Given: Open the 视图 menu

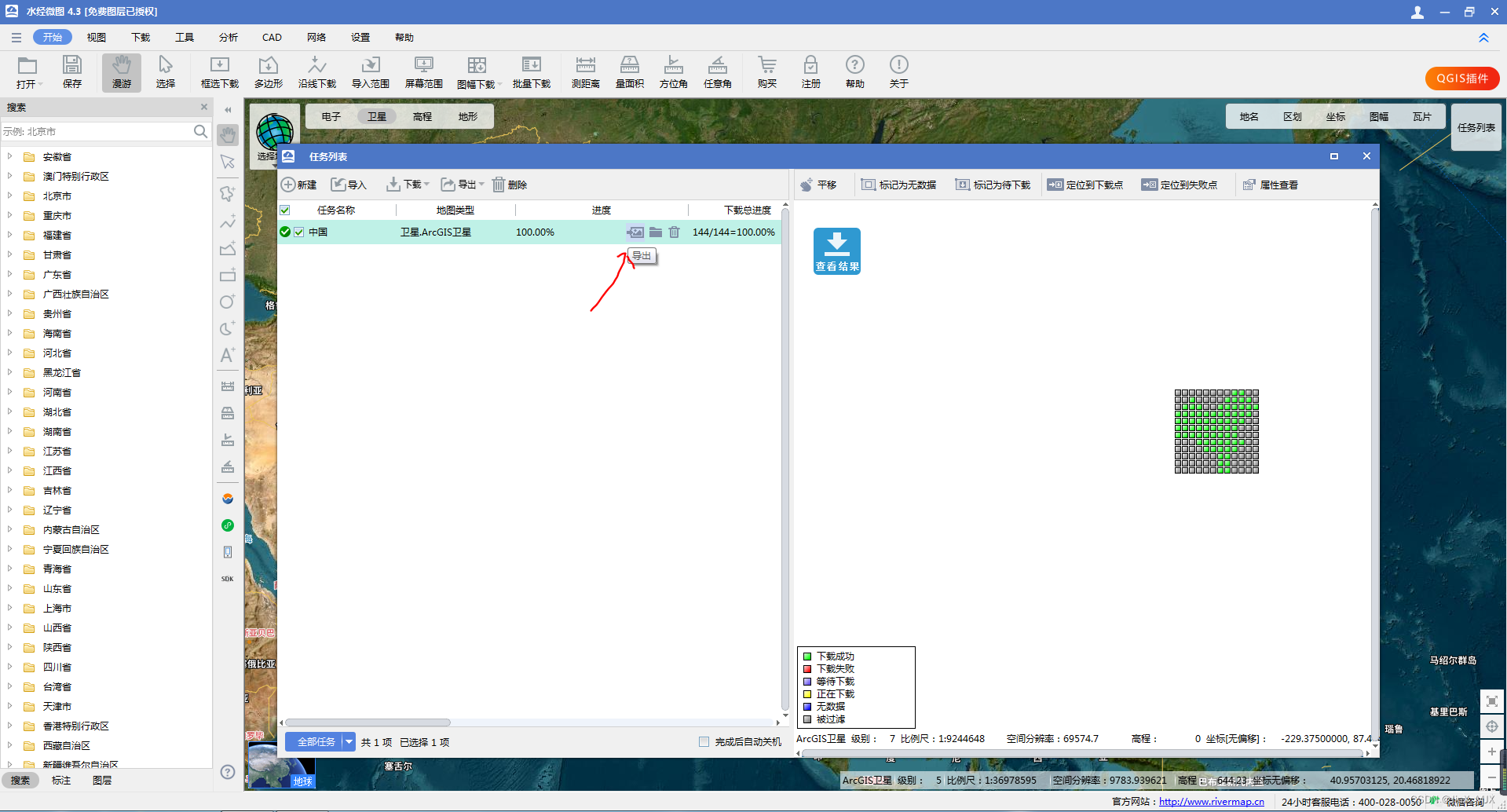Looking at the screenshot, I should (x=97, y=37).
